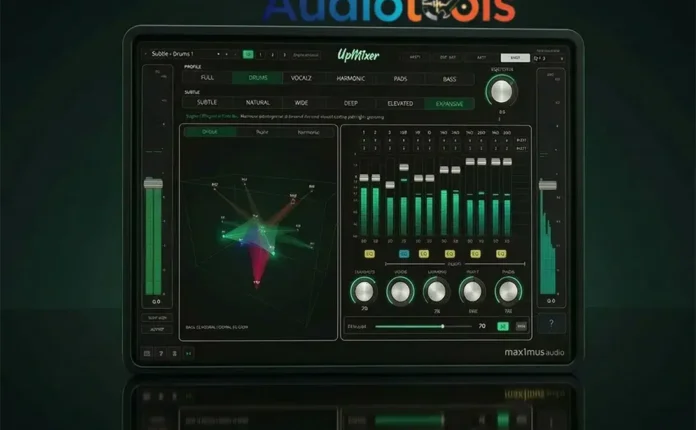The width and height of the screenshot is (696, 430).
Task: Choose the DEEP style option
Action: [351, 103]
